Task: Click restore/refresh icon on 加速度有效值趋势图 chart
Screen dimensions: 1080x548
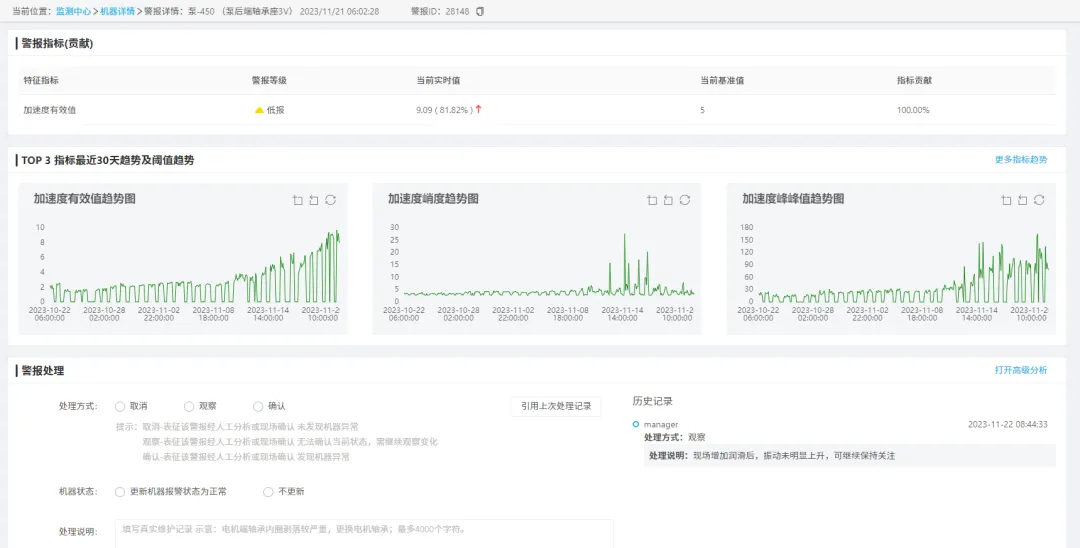Action: [330, 200]
